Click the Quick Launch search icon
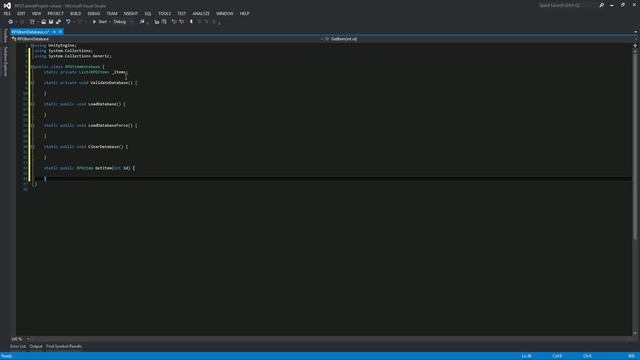 point(602,6)
